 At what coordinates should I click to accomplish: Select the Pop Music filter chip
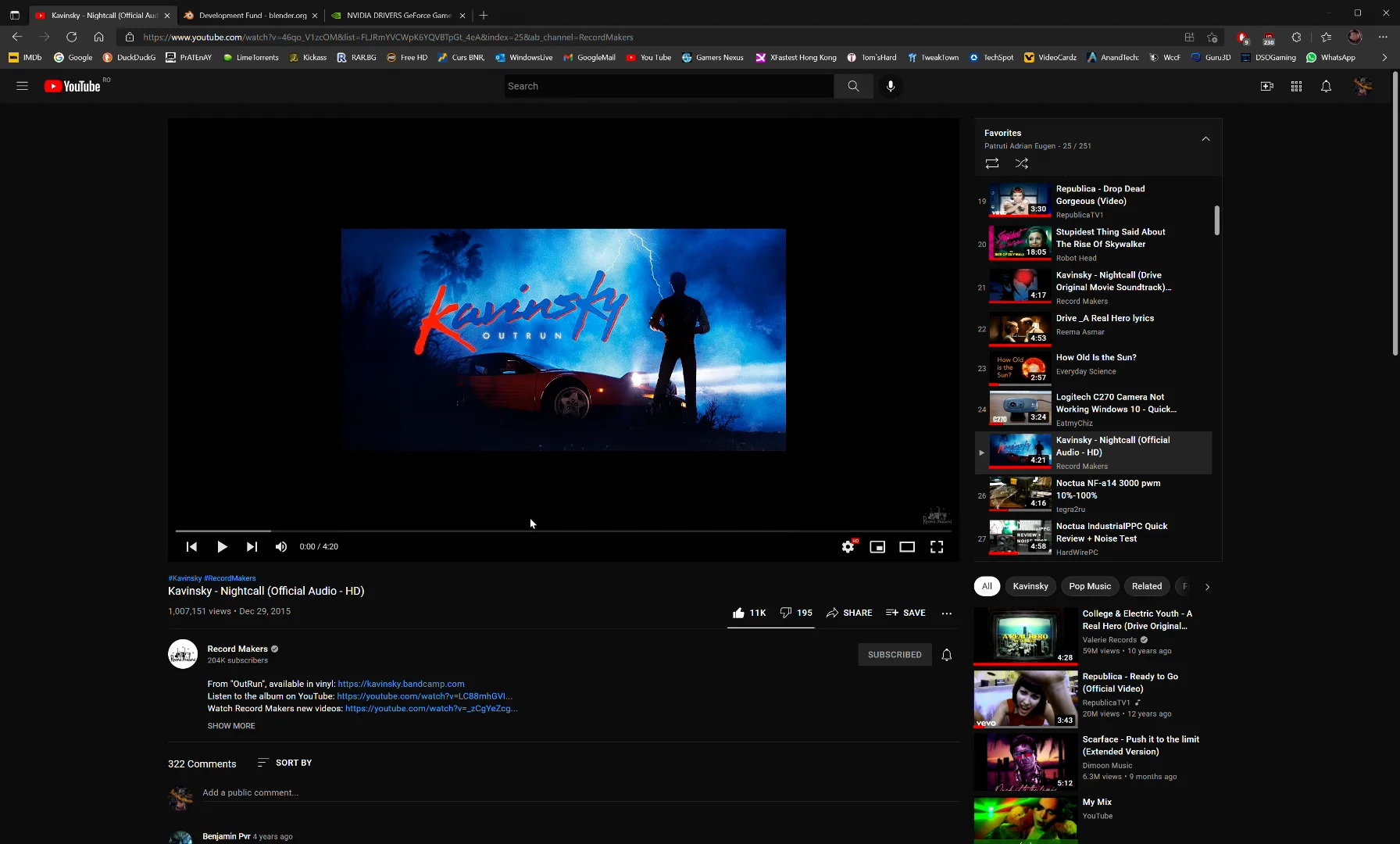[x=1090, y=586]
